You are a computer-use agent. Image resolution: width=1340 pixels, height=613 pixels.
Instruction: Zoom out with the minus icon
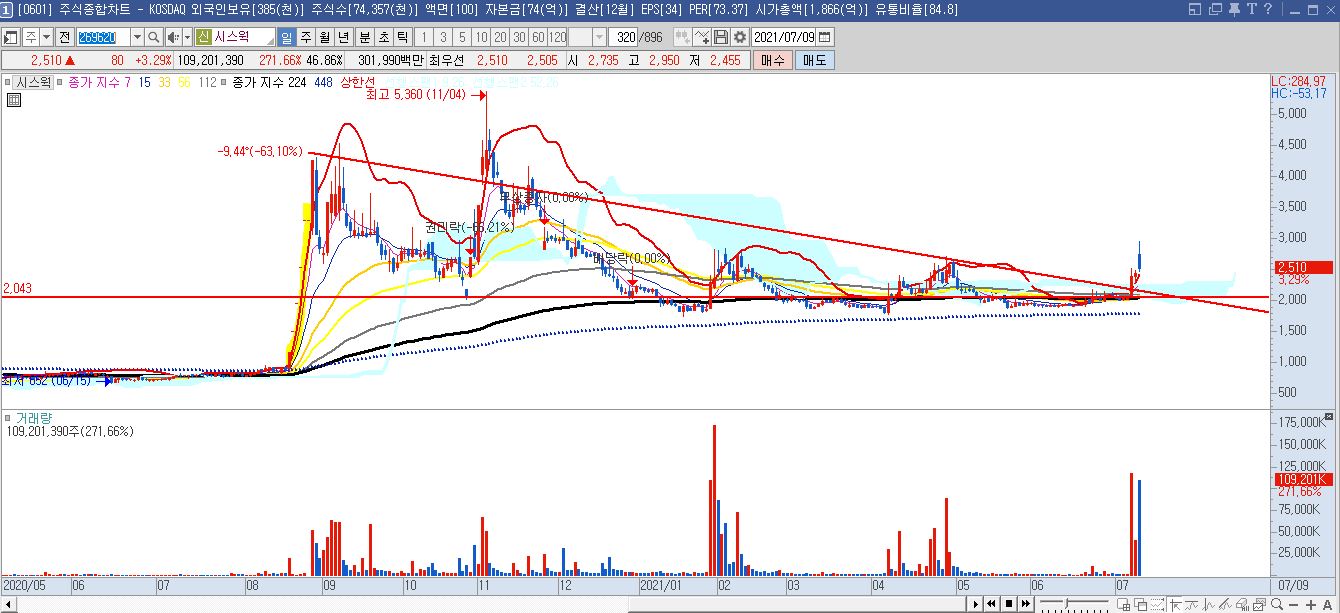1293,604
